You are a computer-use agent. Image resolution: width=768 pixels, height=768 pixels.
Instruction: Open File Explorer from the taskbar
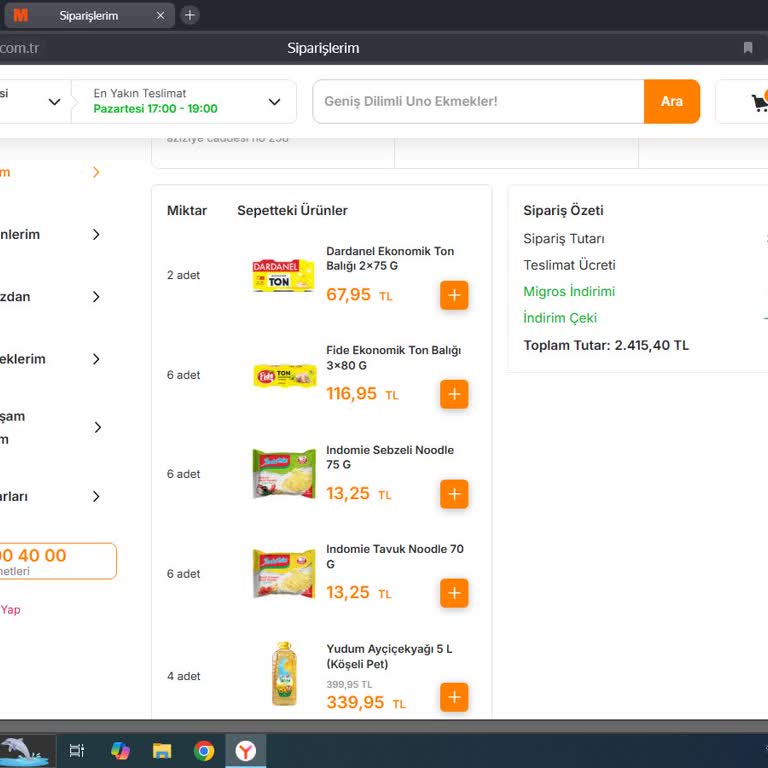(162, 750)
